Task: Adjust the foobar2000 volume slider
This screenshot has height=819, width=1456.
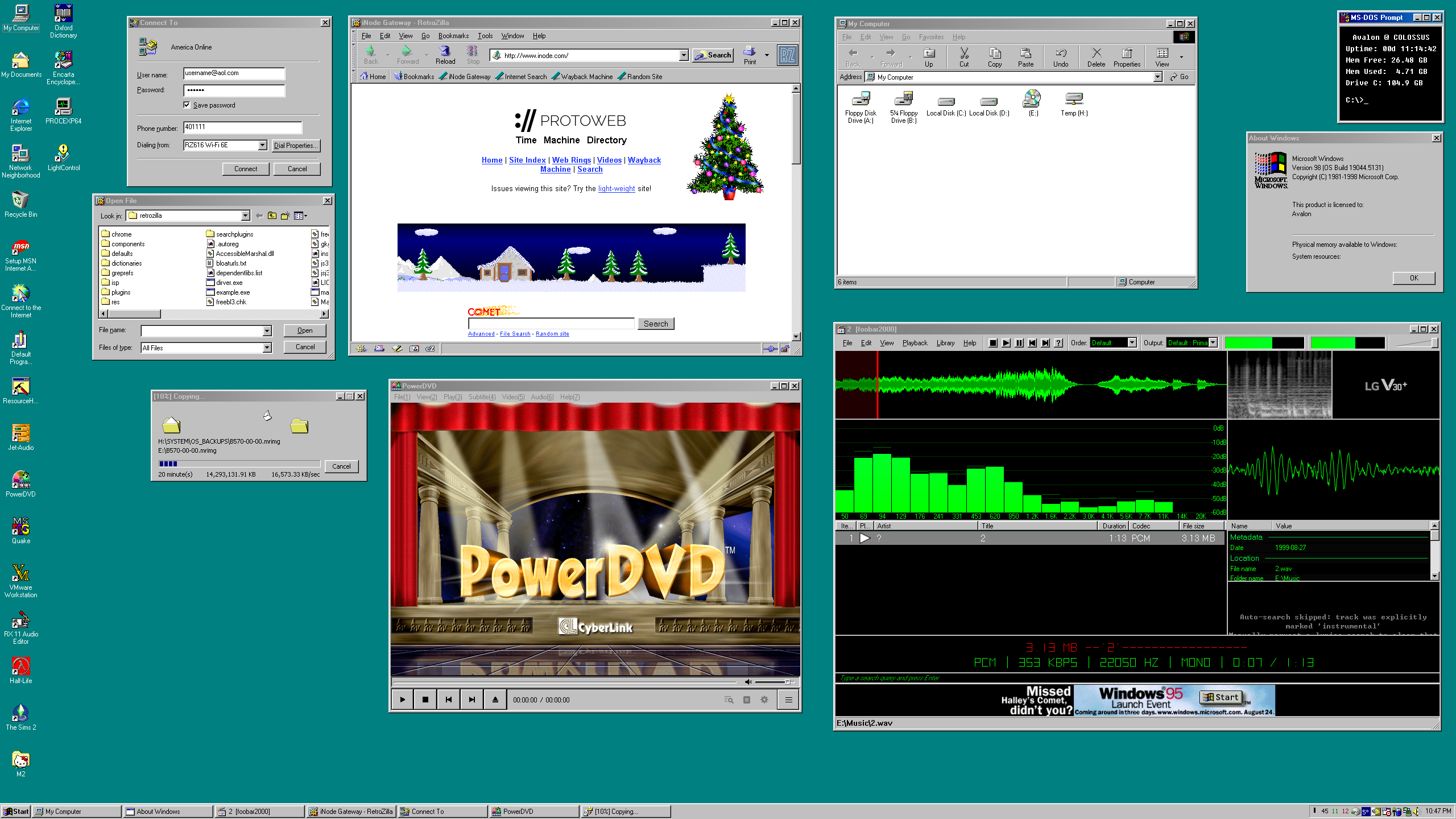Action: point(1416,343)
